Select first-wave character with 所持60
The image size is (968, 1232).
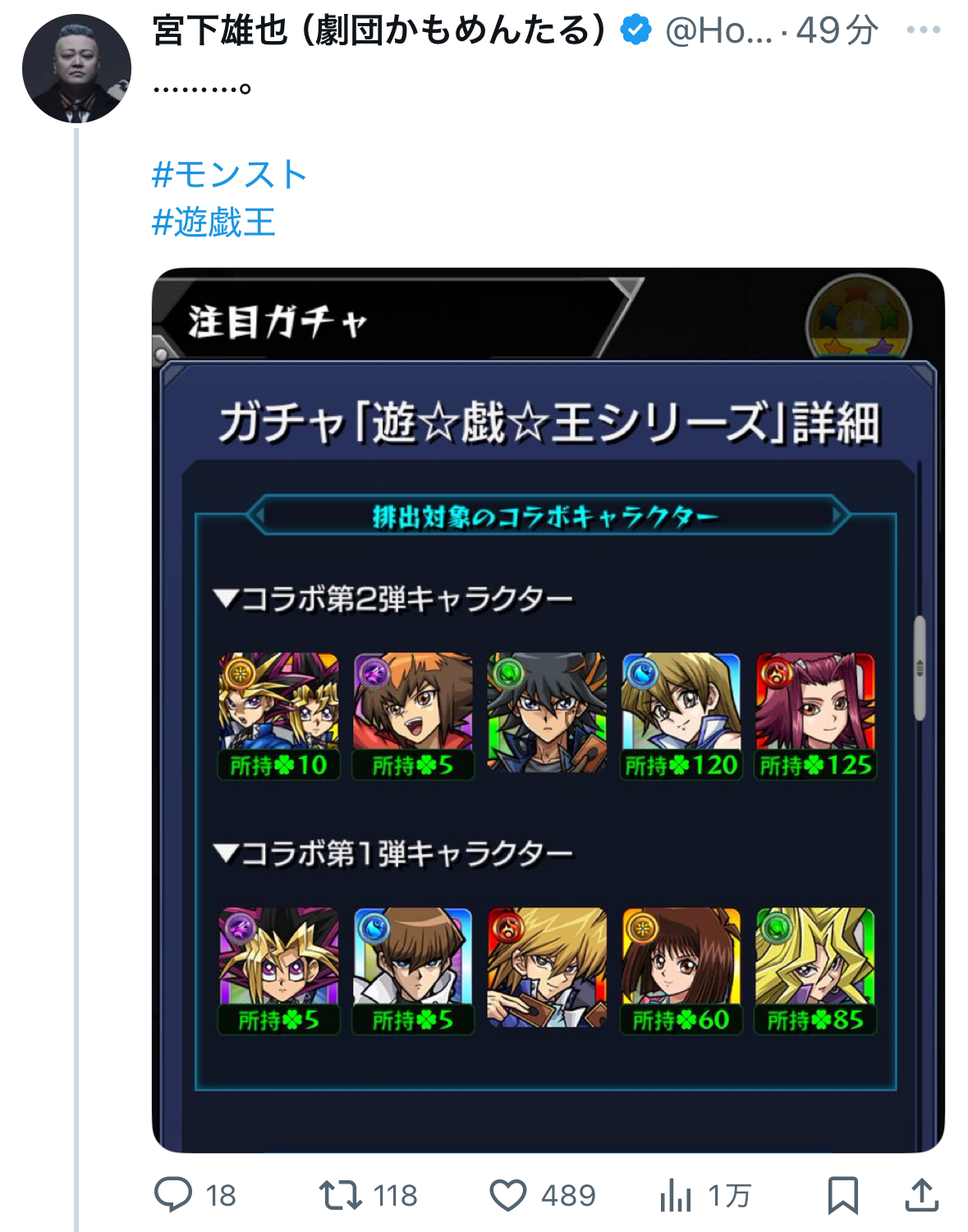click(681, 971)
